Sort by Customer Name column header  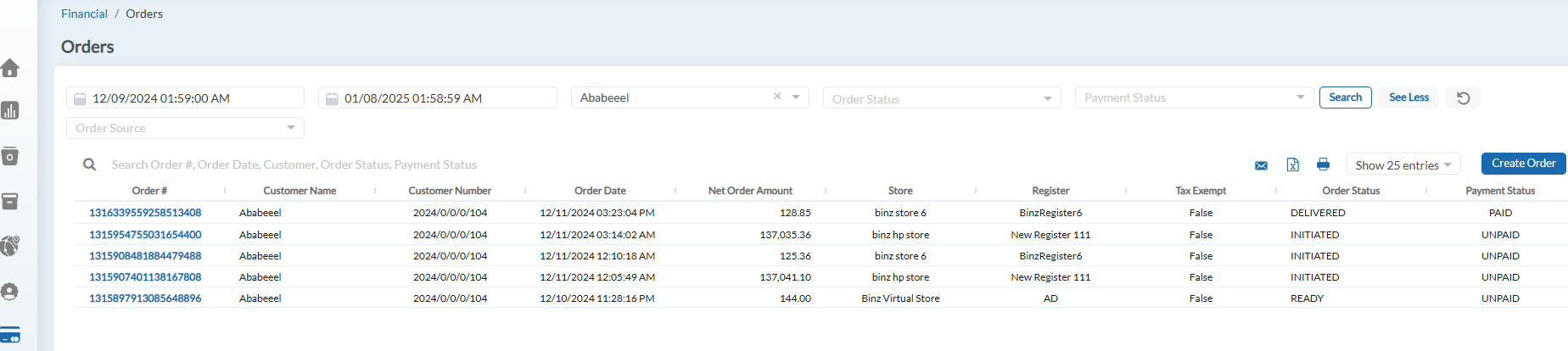pyautogui.click(x=300, y=191)
